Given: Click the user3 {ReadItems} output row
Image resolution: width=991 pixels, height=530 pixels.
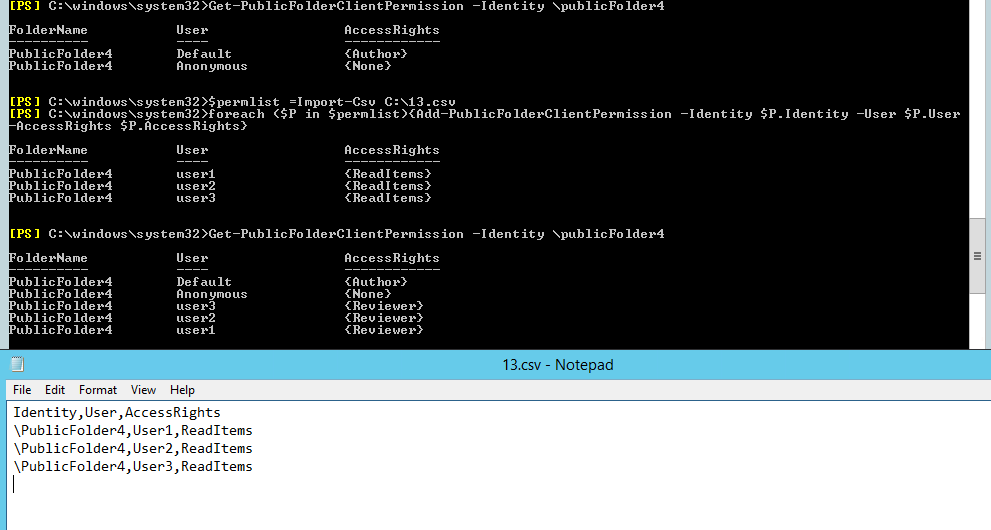Looking at the screenshot, I should [x=220, y=198].
